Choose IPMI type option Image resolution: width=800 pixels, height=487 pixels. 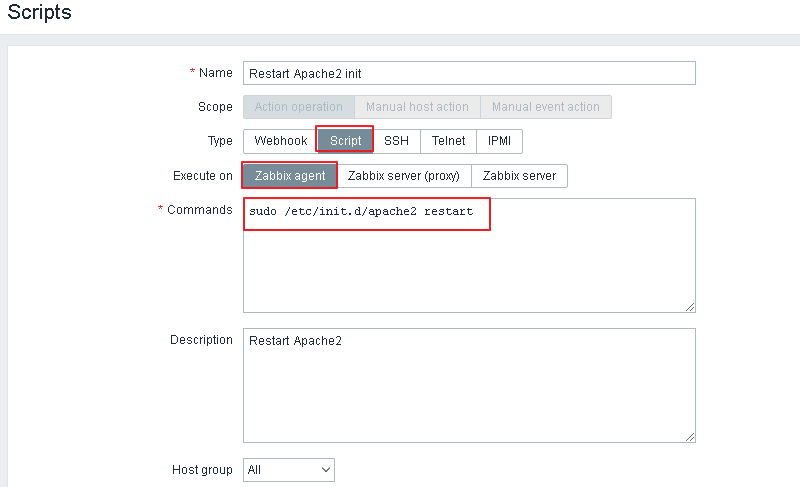[499, 141]
